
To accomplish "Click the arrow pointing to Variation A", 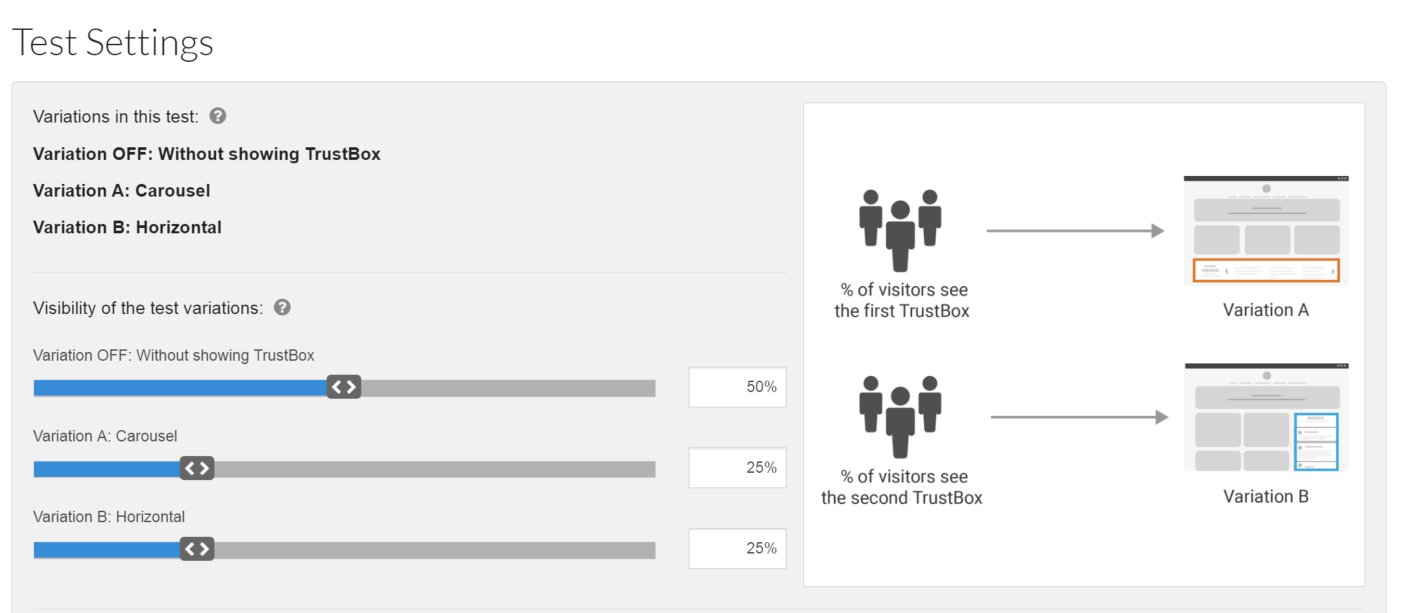I will [1075, 231].
